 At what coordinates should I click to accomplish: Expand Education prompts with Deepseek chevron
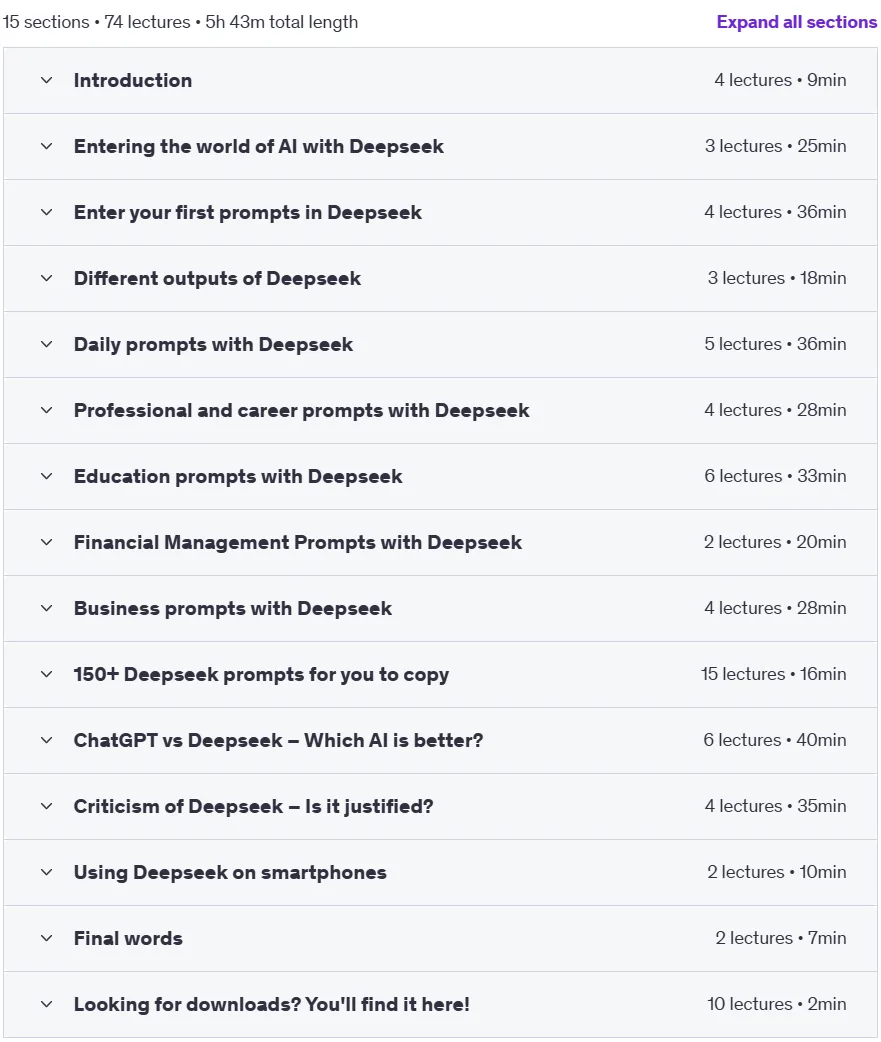(x=47, y=476)
